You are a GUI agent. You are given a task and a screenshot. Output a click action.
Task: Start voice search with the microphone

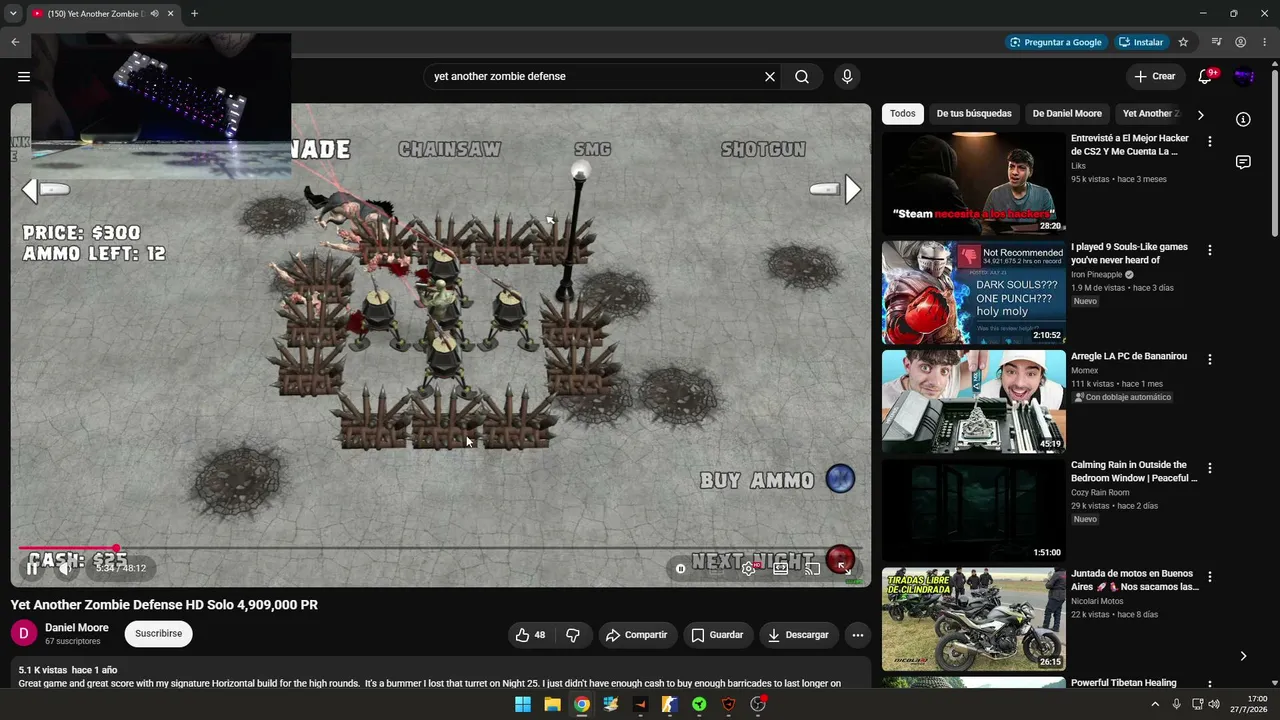[847, 76]
